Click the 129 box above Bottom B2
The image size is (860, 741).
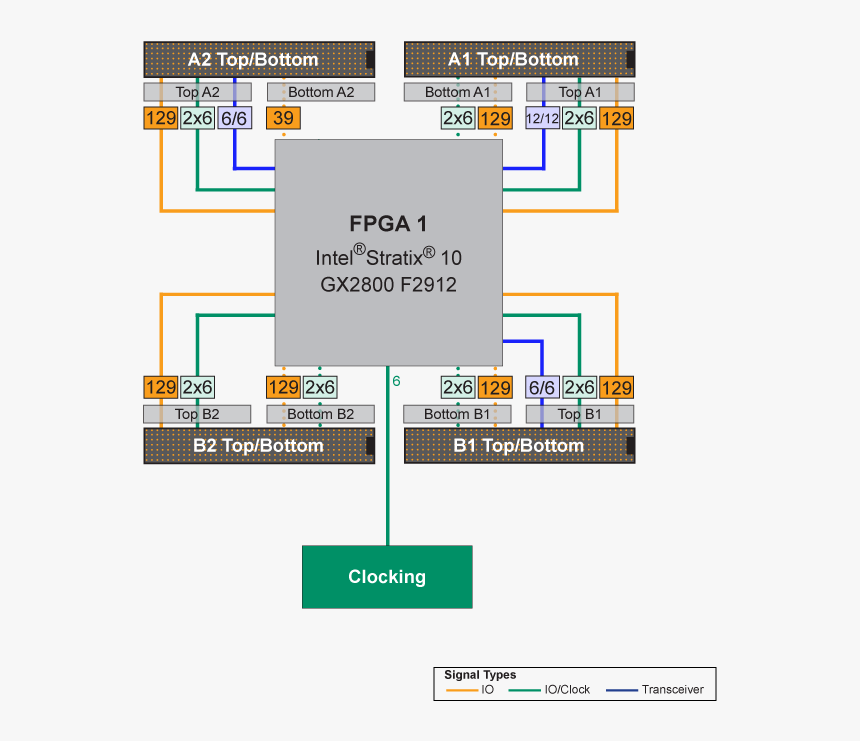pos(284,387)
